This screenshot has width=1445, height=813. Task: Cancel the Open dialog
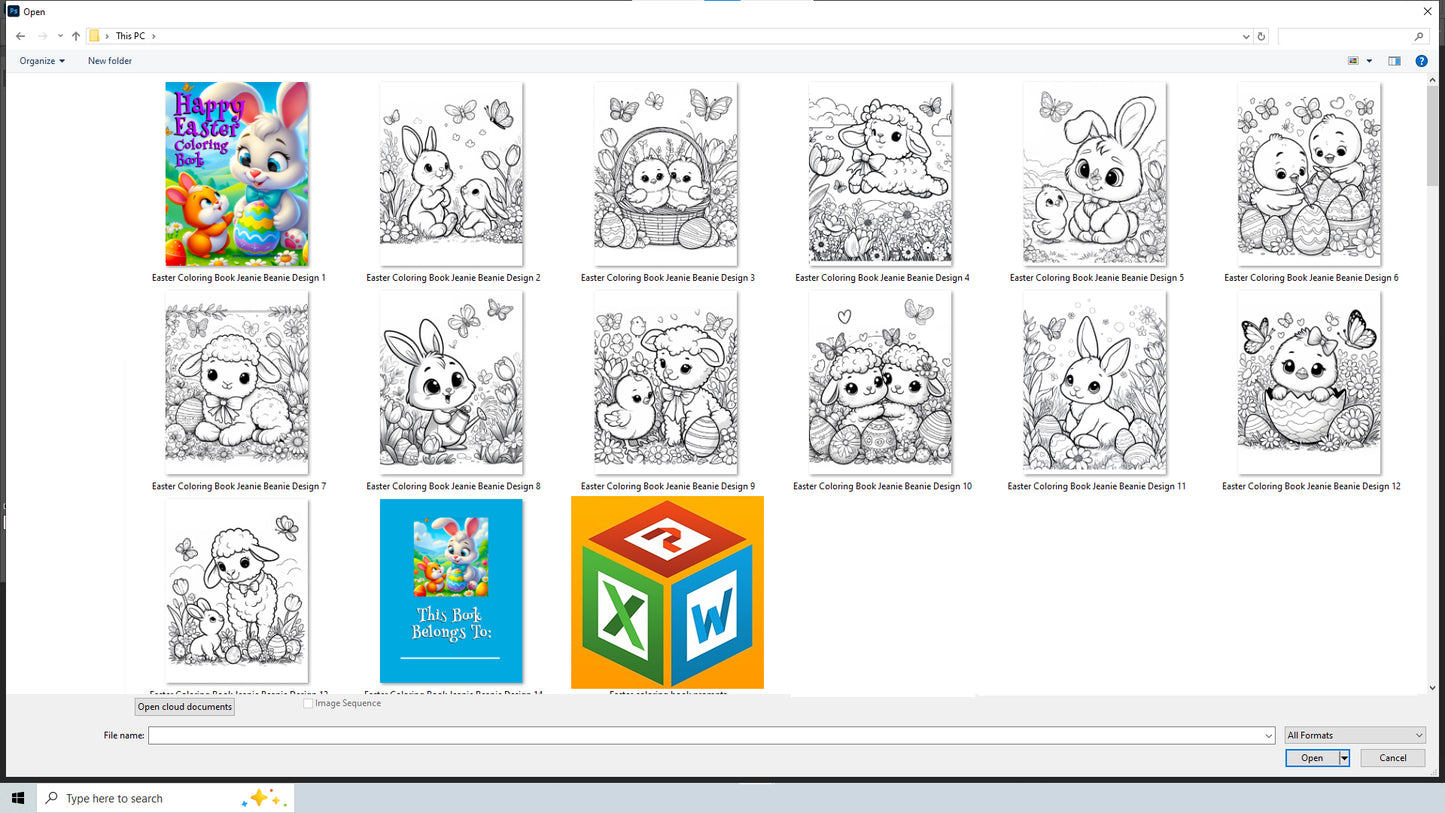tap(1393, 758)
